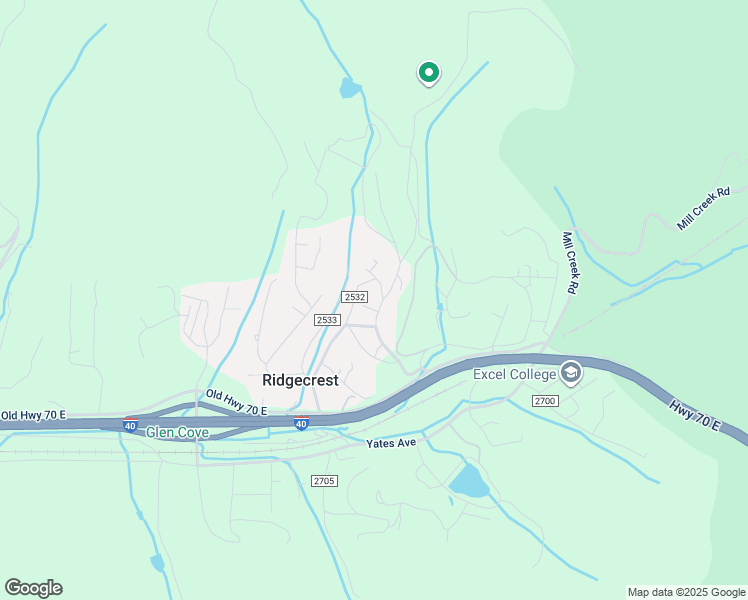
Task: Click the Yates Ave street label
Action: click(391, 443)
